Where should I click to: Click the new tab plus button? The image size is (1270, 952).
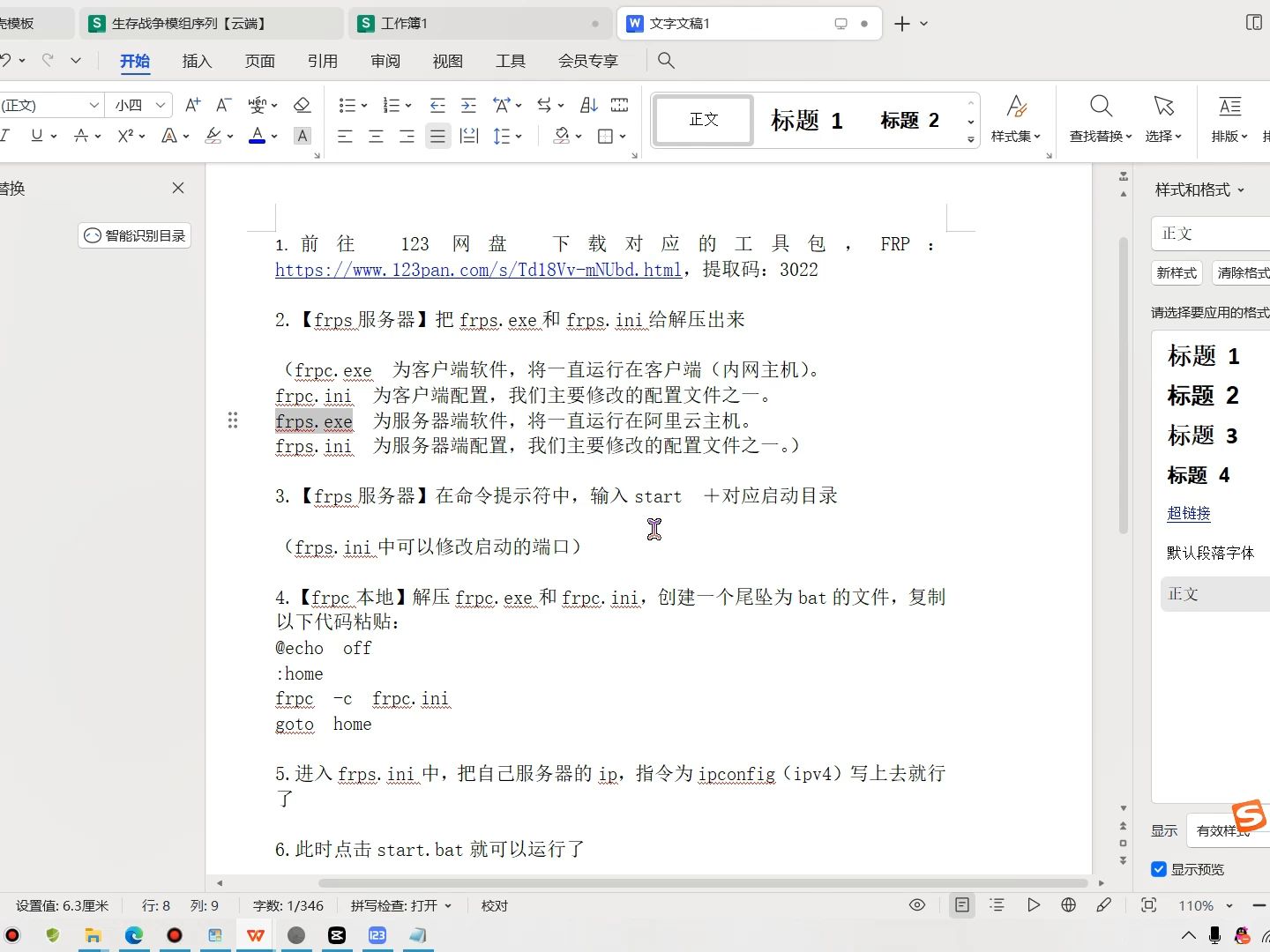(x=901, y=24)
